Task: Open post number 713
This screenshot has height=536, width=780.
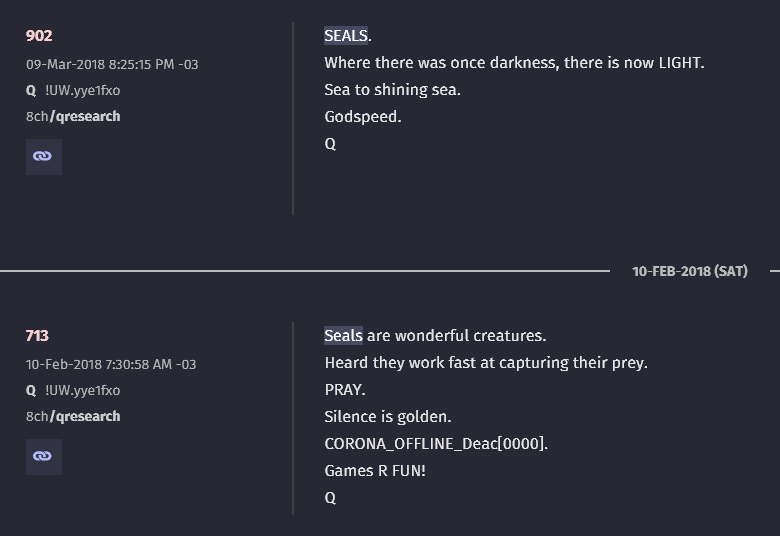Action: (x=37, y=336)
